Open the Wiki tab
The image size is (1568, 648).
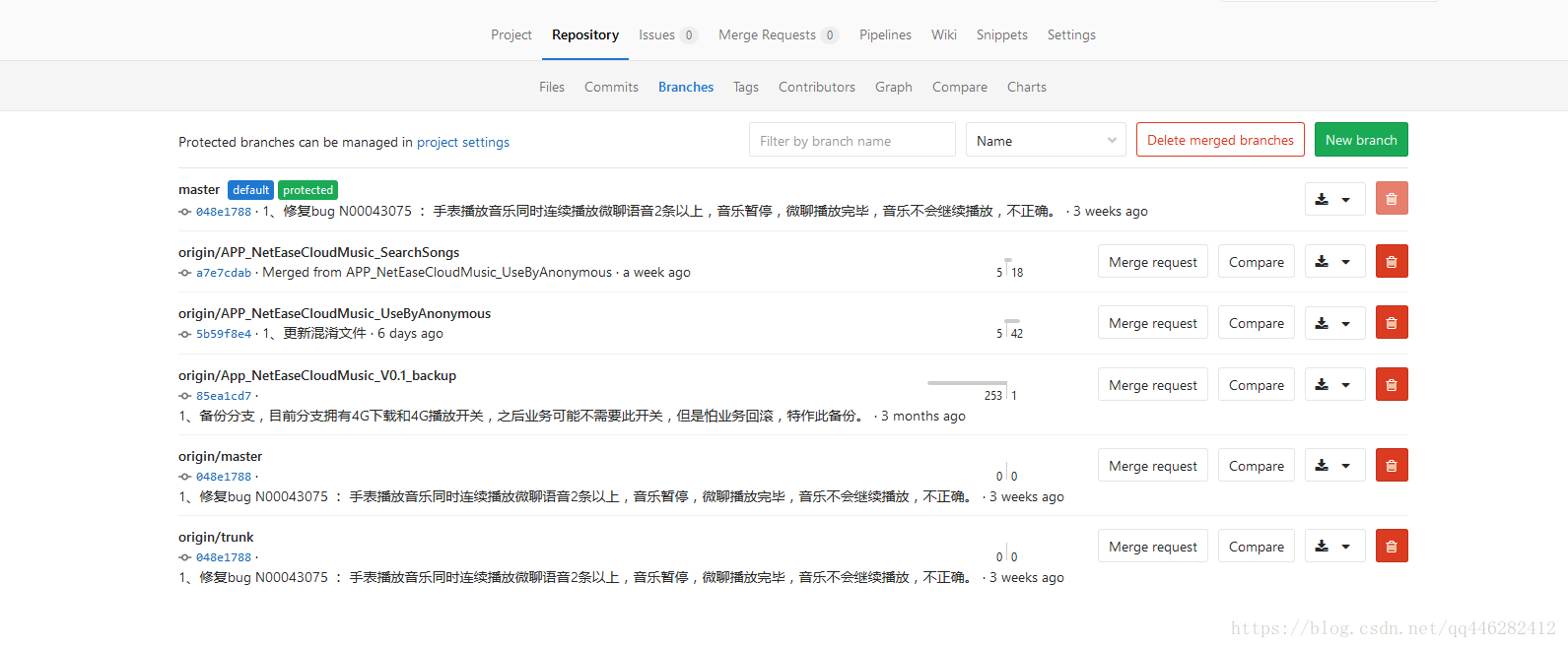point(944,34)
